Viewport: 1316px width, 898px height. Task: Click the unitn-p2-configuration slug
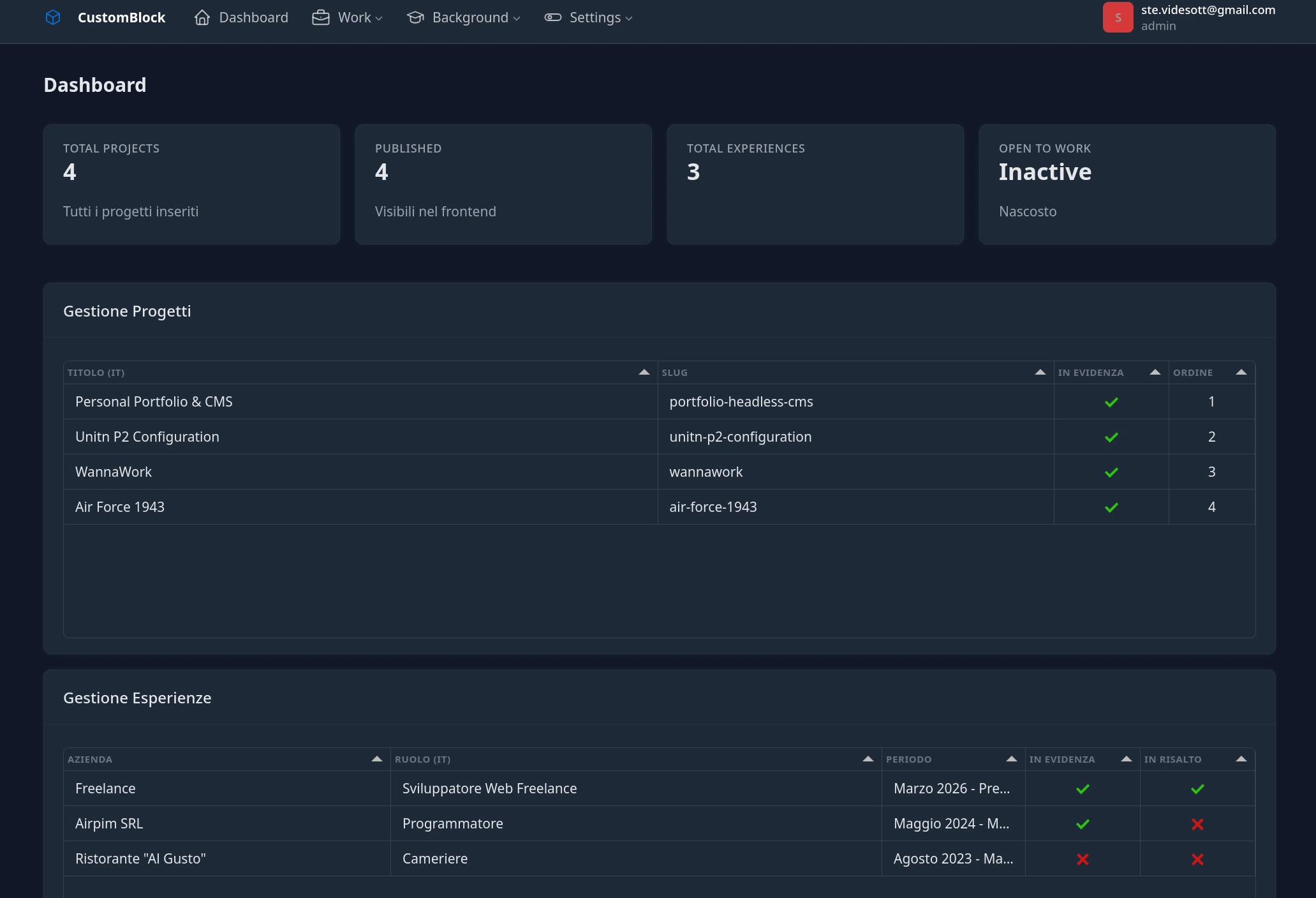click(x=741, y=437)
